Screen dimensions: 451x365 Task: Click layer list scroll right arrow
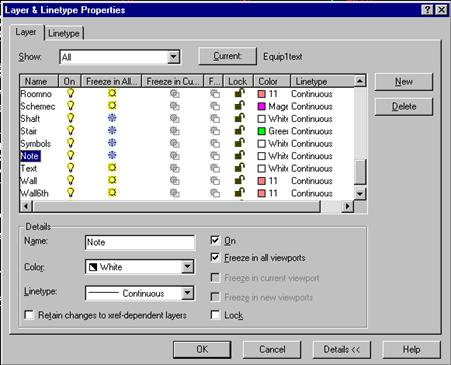click(x=347, y=206)
